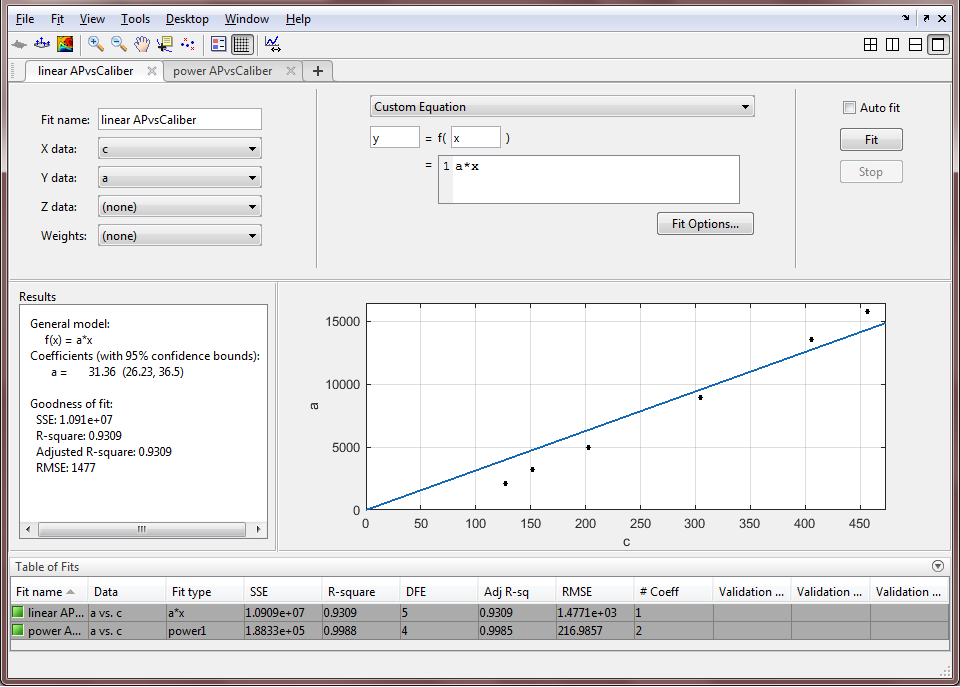Click the dock arrow icon in title bar
Image resolution: width=960 pixels, height=687 pixels.
click(906, 18)
